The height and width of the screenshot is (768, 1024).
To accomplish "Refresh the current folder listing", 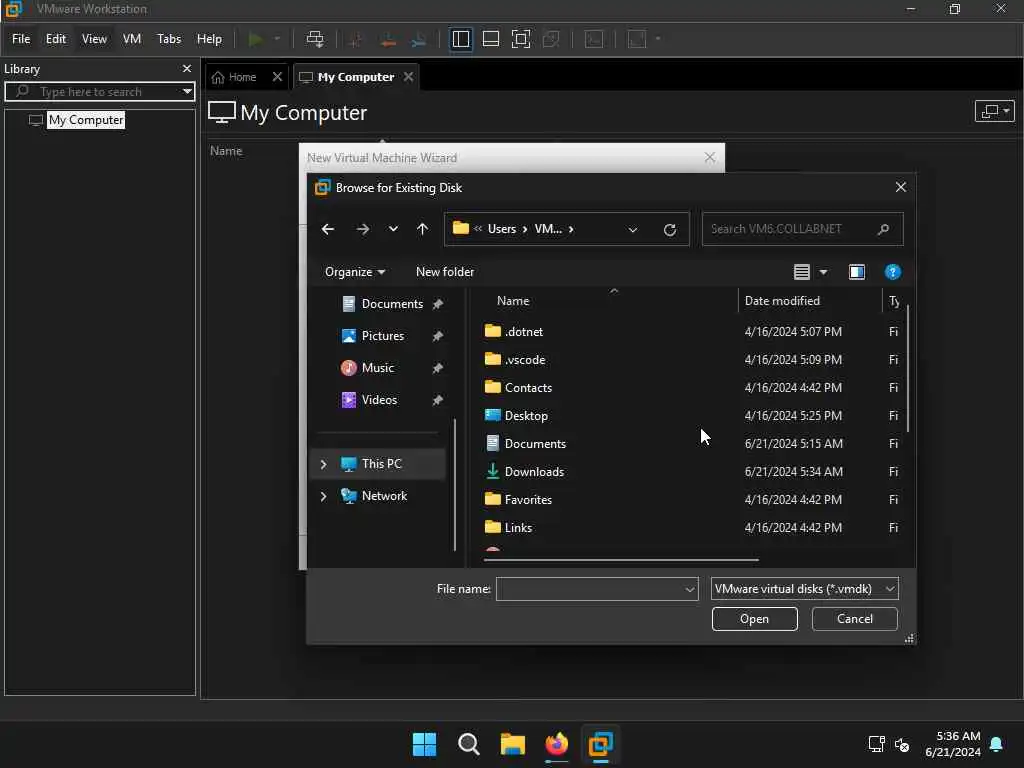I will click(x=669, y=230).
